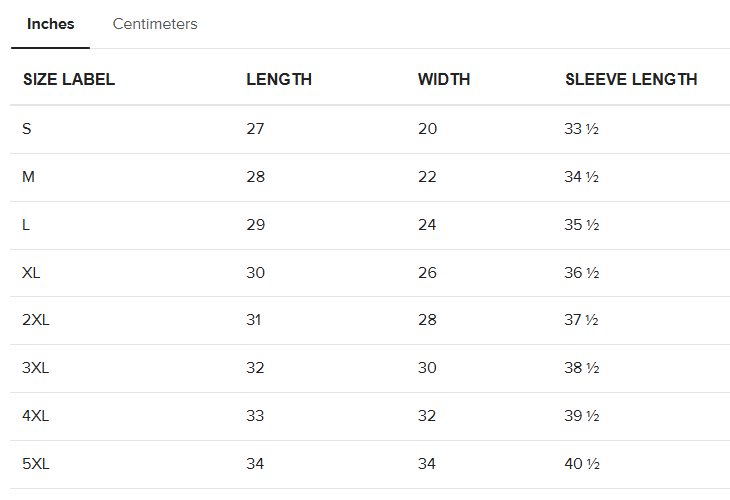Select the 5XL size row label

(x=35, y=464)
